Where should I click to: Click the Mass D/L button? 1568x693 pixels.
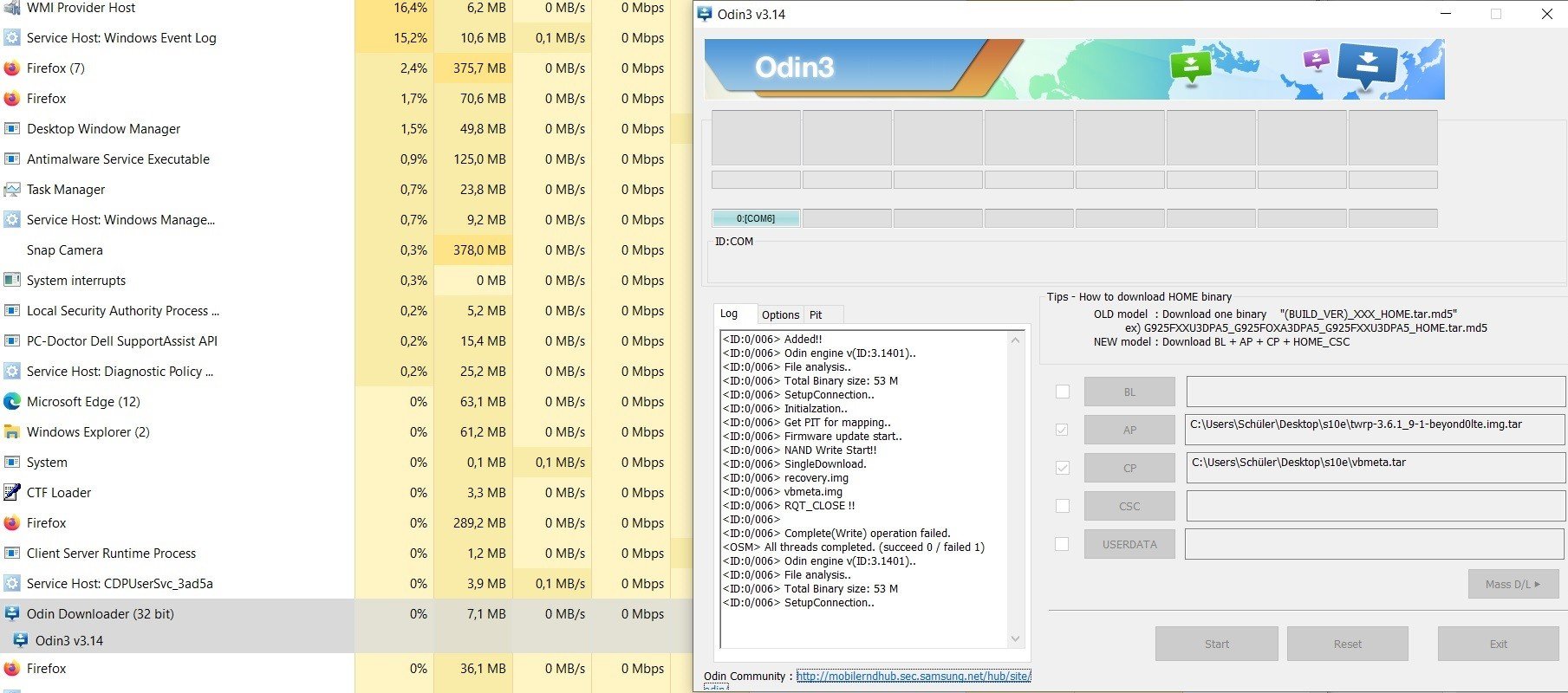[x=1513, y=584]
